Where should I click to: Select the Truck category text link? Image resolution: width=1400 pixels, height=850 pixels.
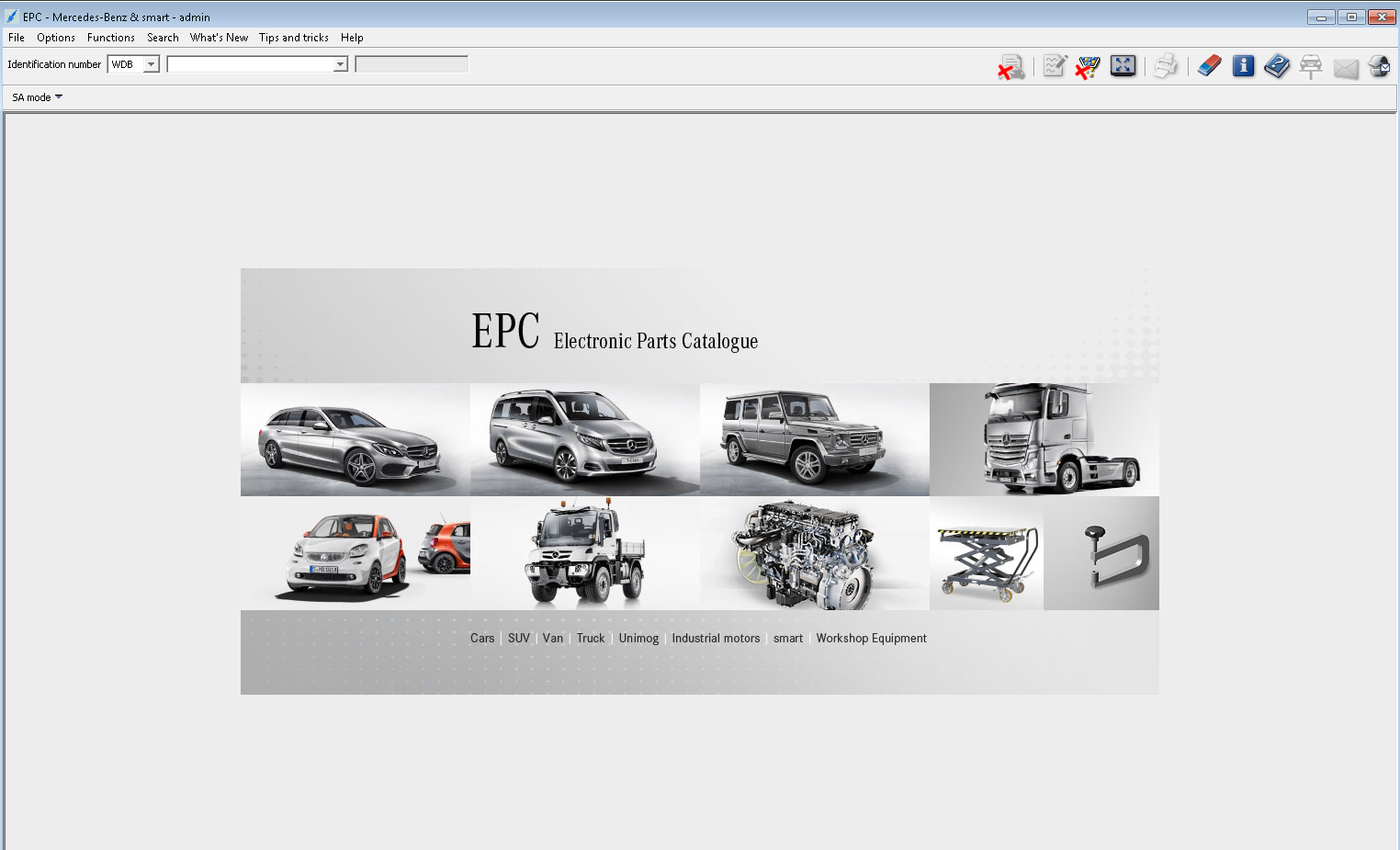[x=590, y=638]
